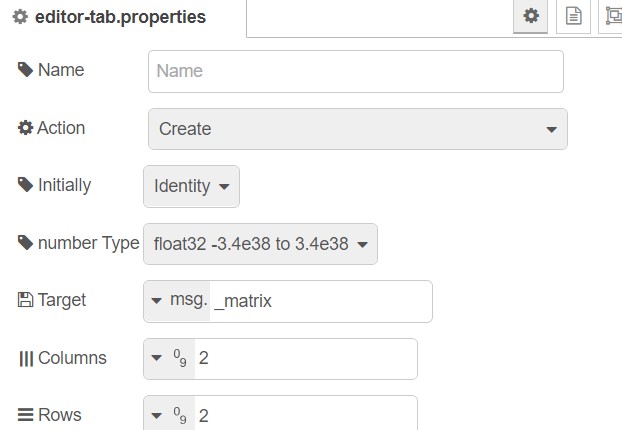Click the Columns number field showing 2
This screenshot has width=622, height=430.
(x=305, y=359)
